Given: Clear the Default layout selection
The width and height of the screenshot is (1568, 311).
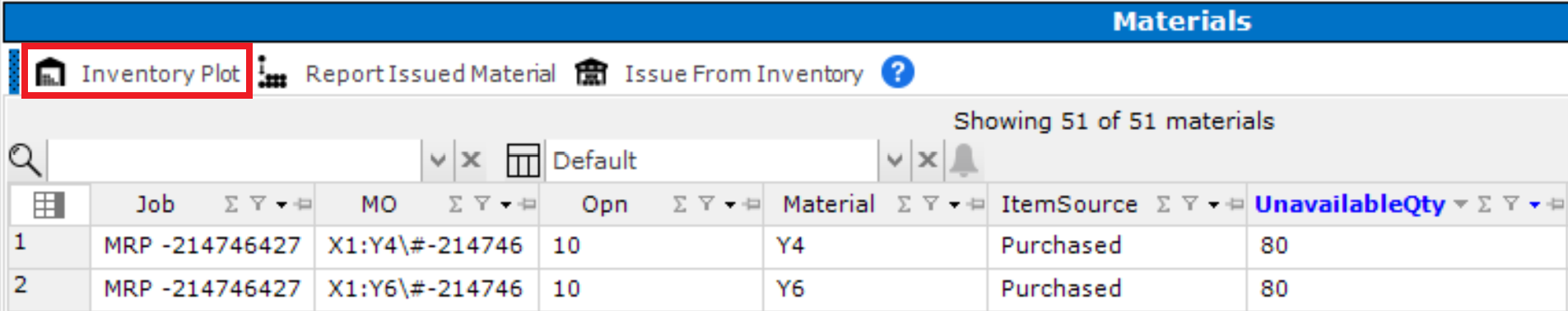Looking at the screenshot, I should [x=928, y=160].
